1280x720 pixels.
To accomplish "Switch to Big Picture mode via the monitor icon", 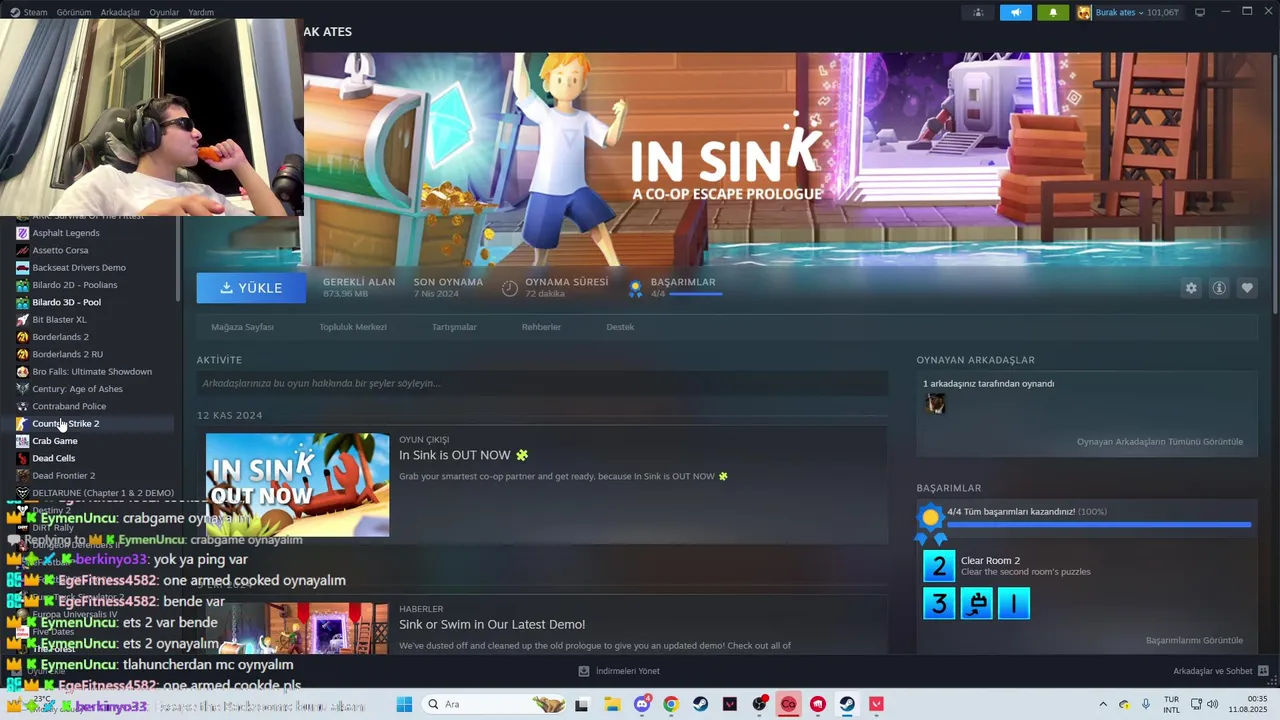I will pyautogui.click(x=1200, y=12).
